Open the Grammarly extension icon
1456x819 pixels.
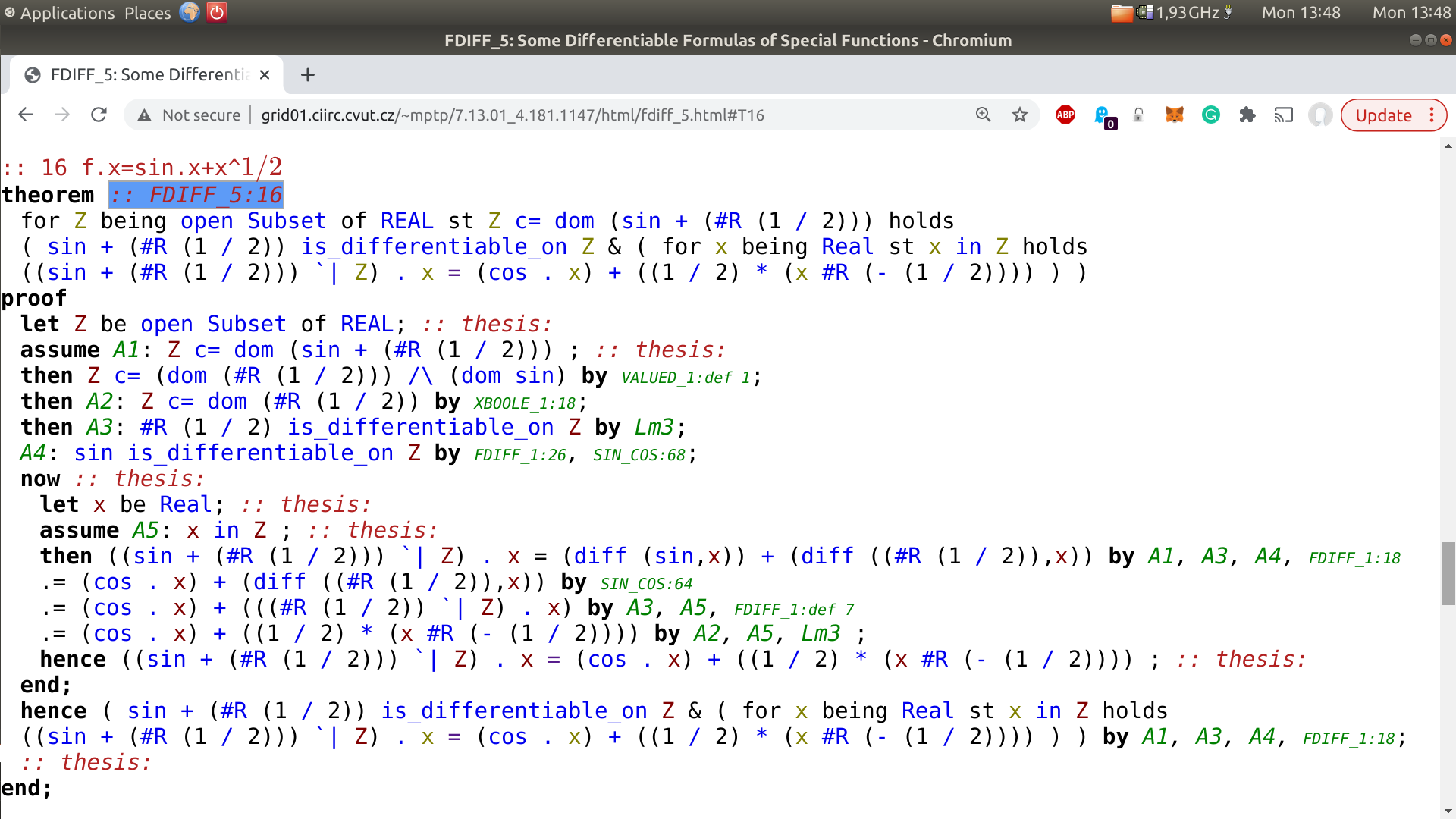click(1211, 115)
